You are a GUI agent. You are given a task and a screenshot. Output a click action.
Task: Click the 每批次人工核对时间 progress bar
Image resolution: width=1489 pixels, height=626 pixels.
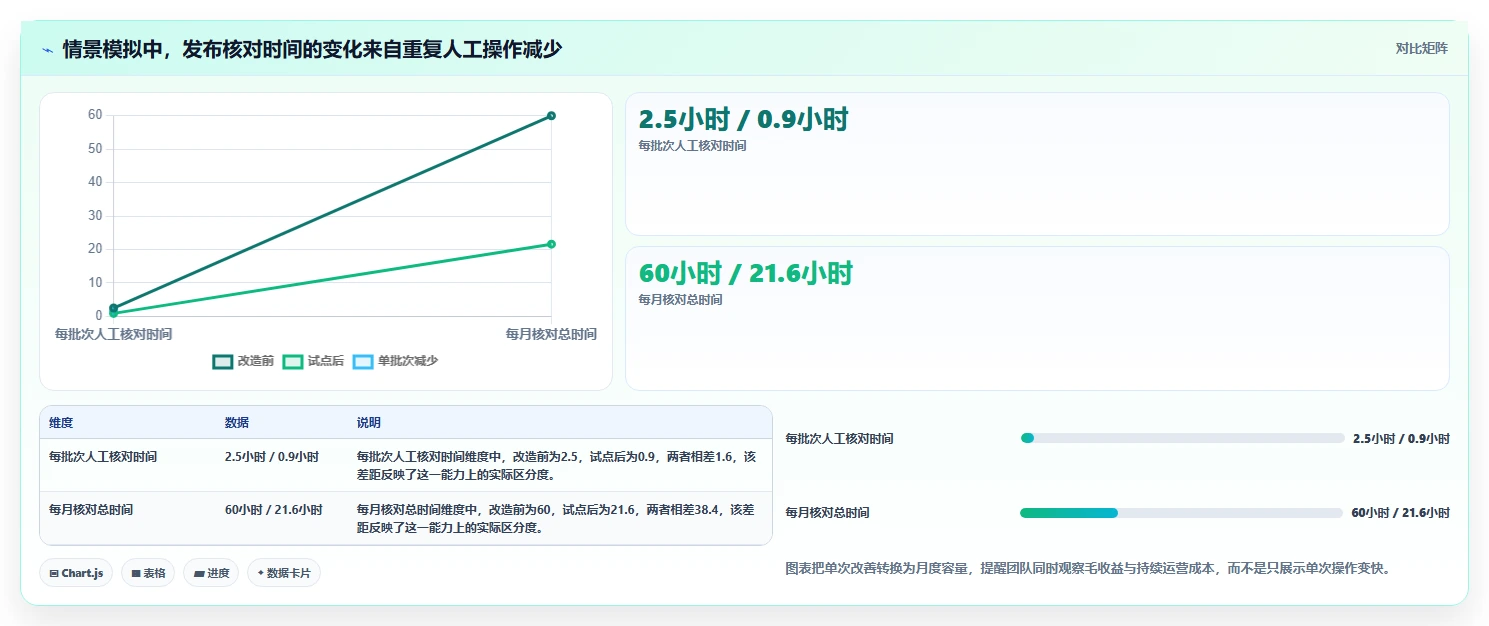1182,438
